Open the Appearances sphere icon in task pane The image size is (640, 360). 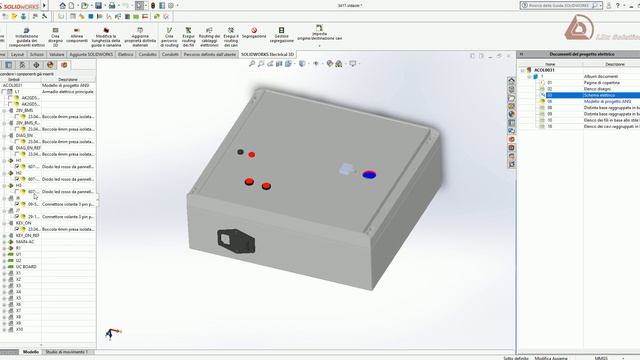tap(511, 114)
